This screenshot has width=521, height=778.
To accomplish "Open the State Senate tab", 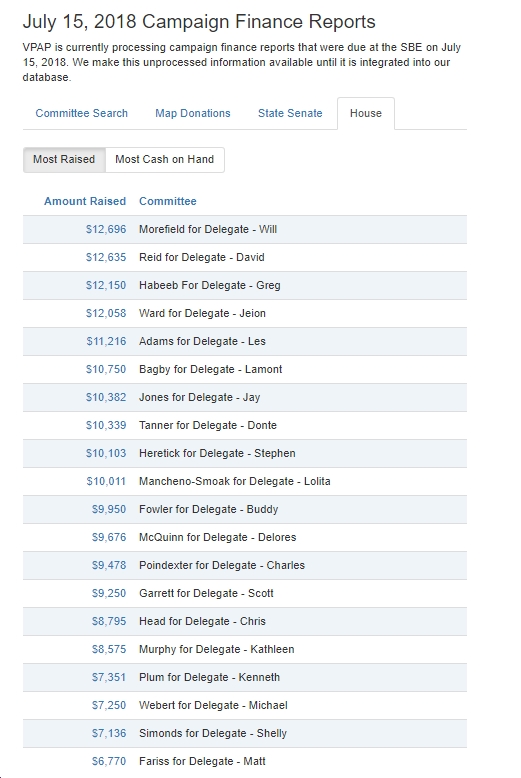I will [290, 113].
